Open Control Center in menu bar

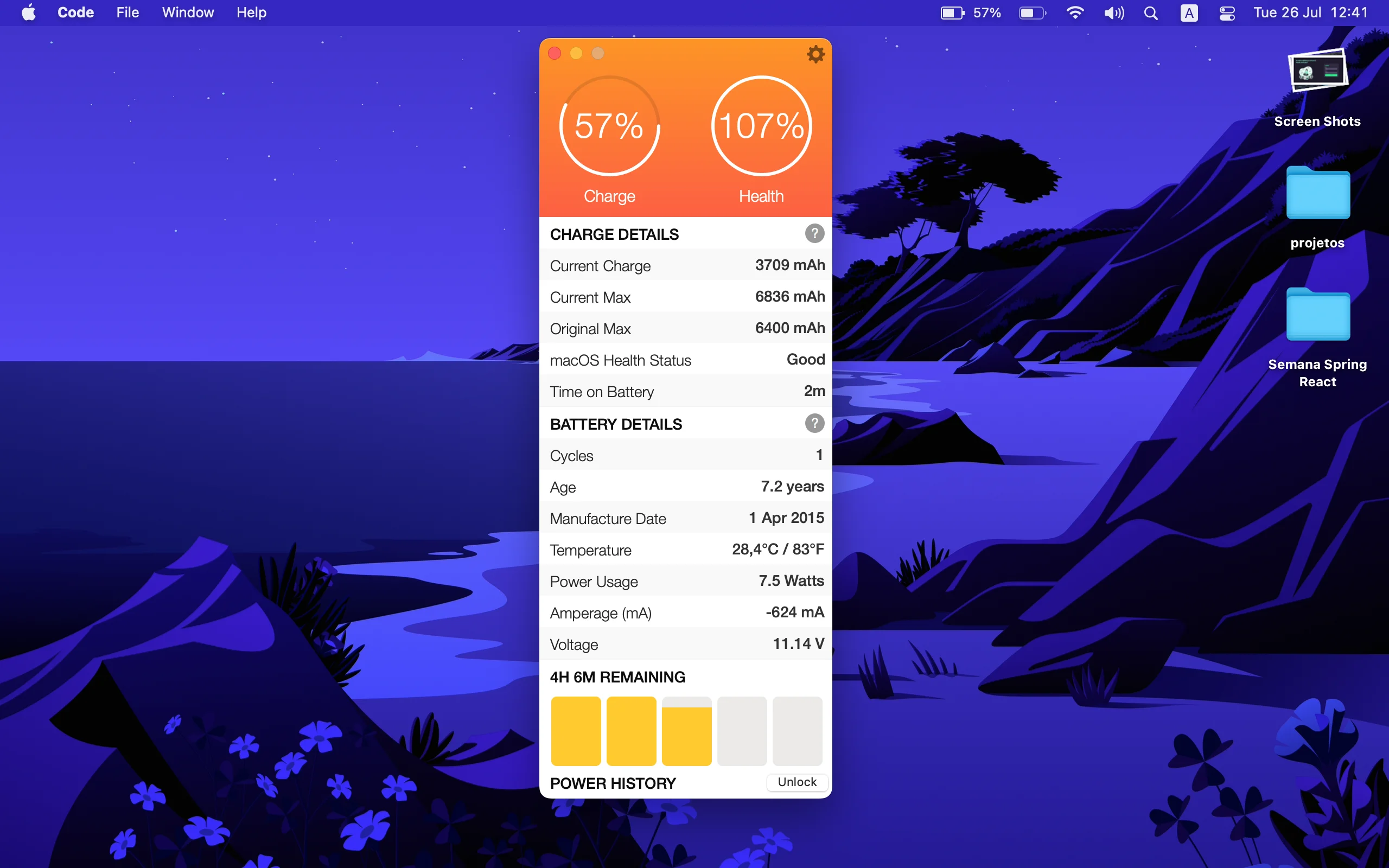tap(1227, 12)
